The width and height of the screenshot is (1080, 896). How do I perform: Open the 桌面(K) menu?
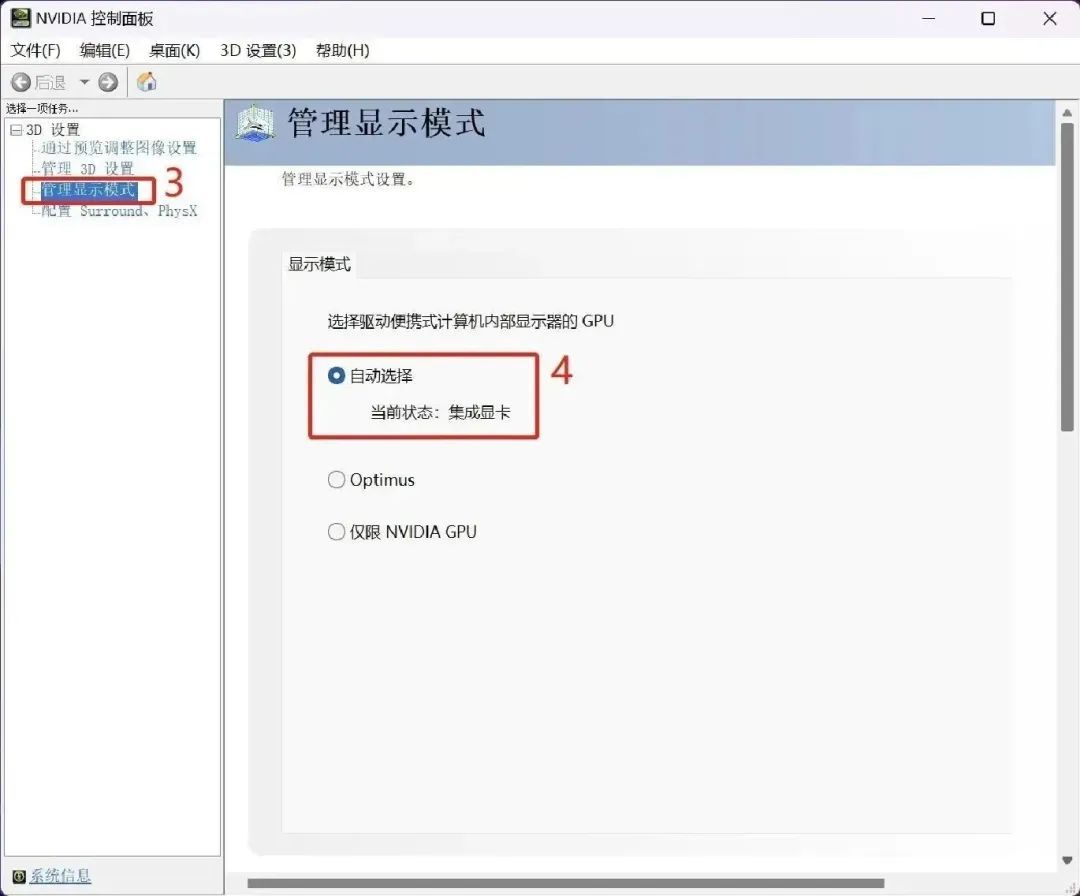(174, 50)
